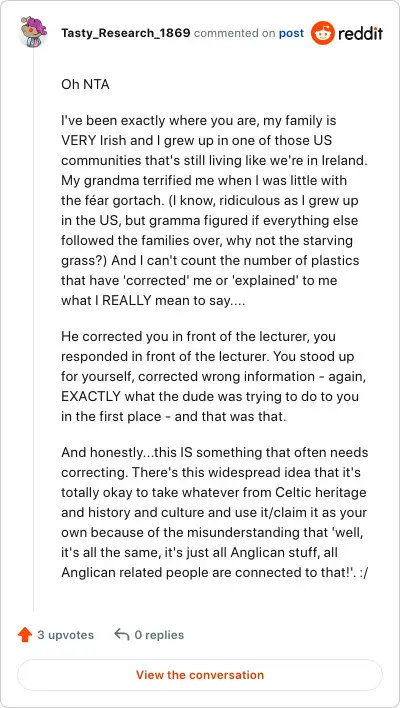Click the paragraph starting "I've been exactly where"
The height and width of the screenshot is (708, 400).
click(211, 211)
